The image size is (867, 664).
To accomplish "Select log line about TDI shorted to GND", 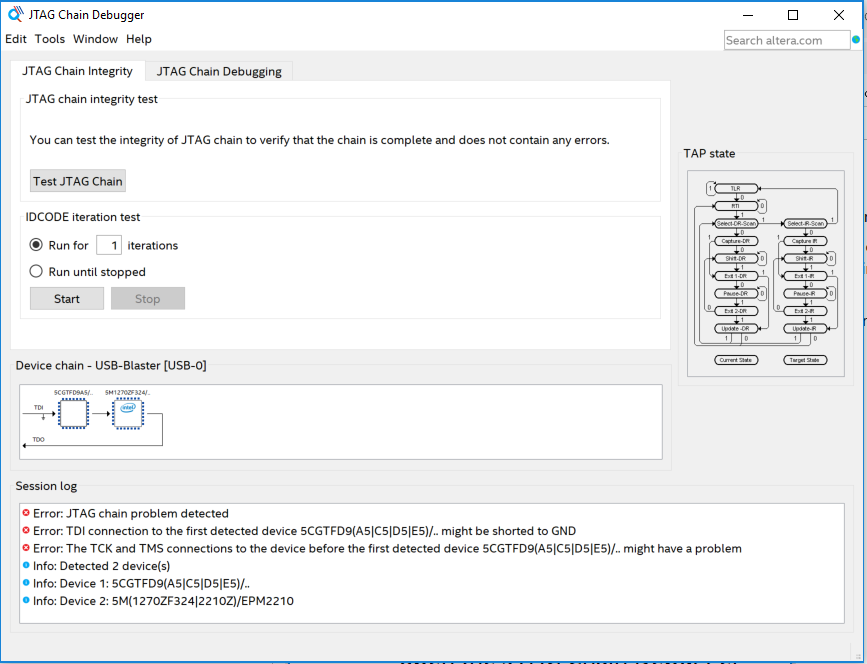I will (304, 531).
